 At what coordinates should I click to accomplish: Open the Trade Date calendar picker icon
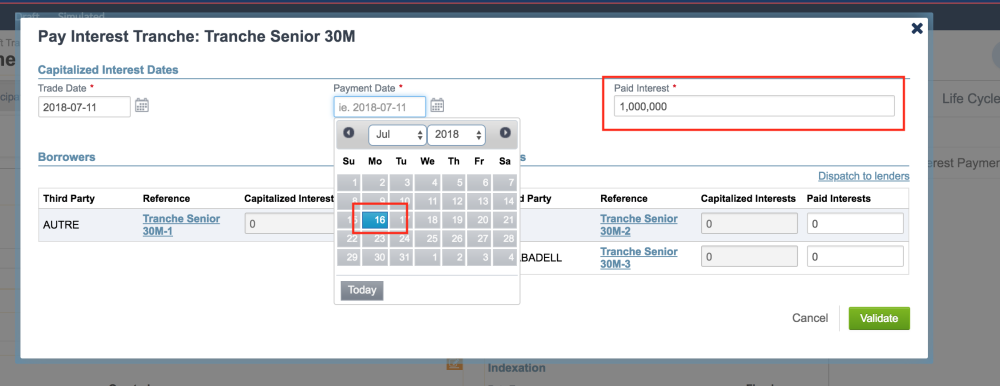142,106
